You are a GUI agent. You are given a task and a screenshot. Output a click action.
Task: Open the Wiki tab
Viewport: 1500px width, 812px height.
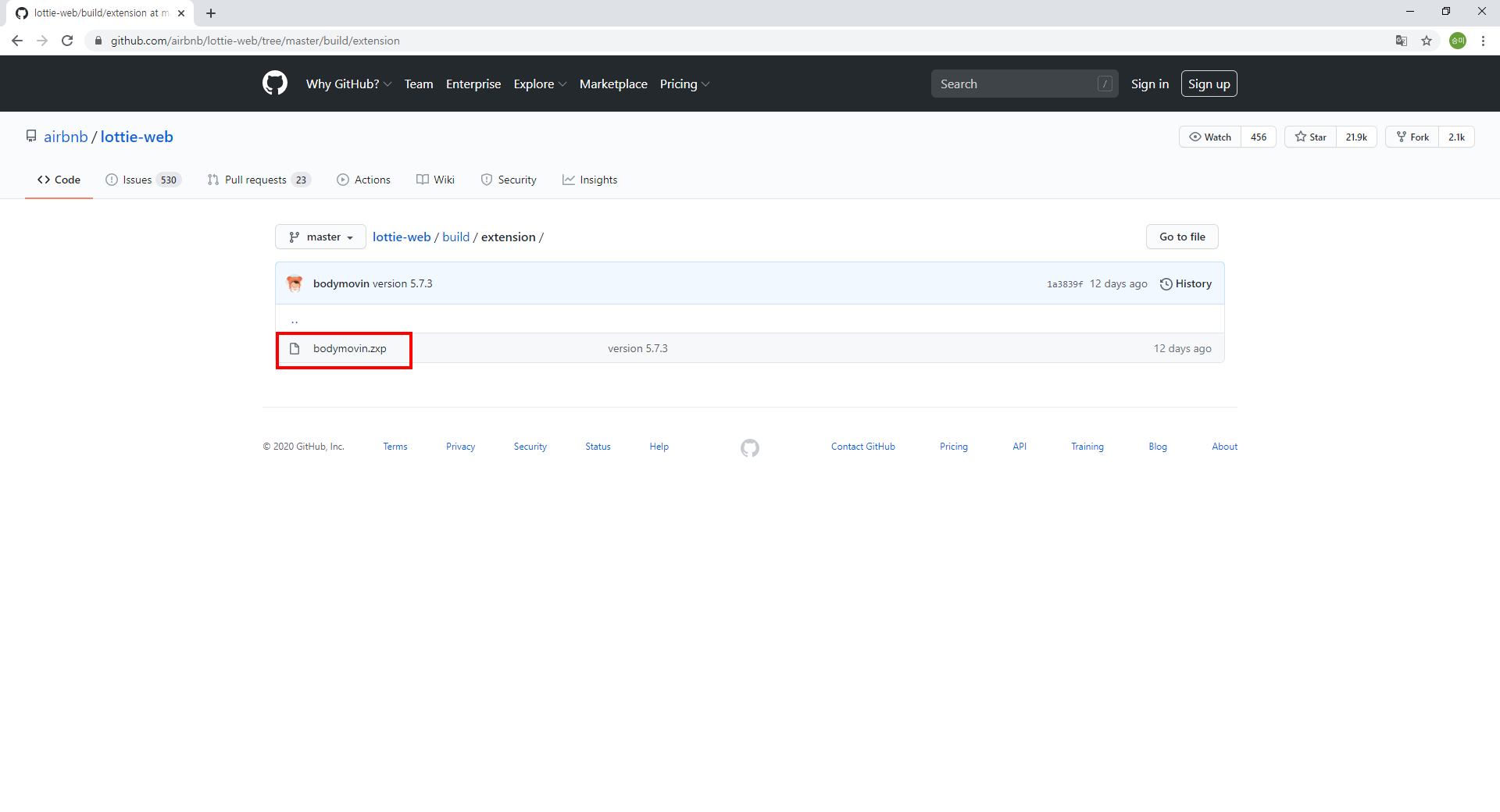[435, 180]
